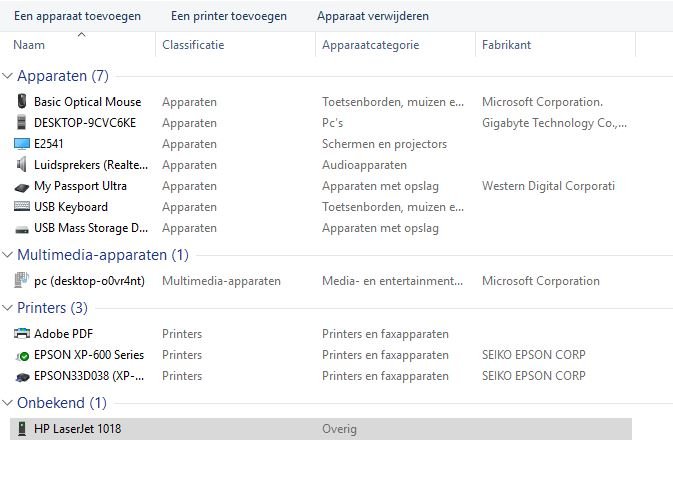
Task: Sort by the Naam column header
Action: pos(29,45)
